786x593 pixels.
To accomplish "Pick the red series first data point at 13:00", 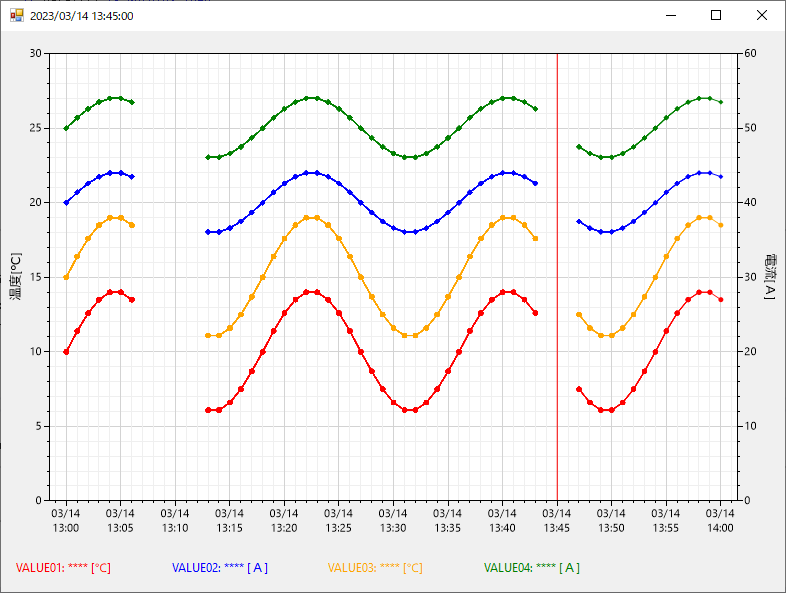I will (66, 352).
